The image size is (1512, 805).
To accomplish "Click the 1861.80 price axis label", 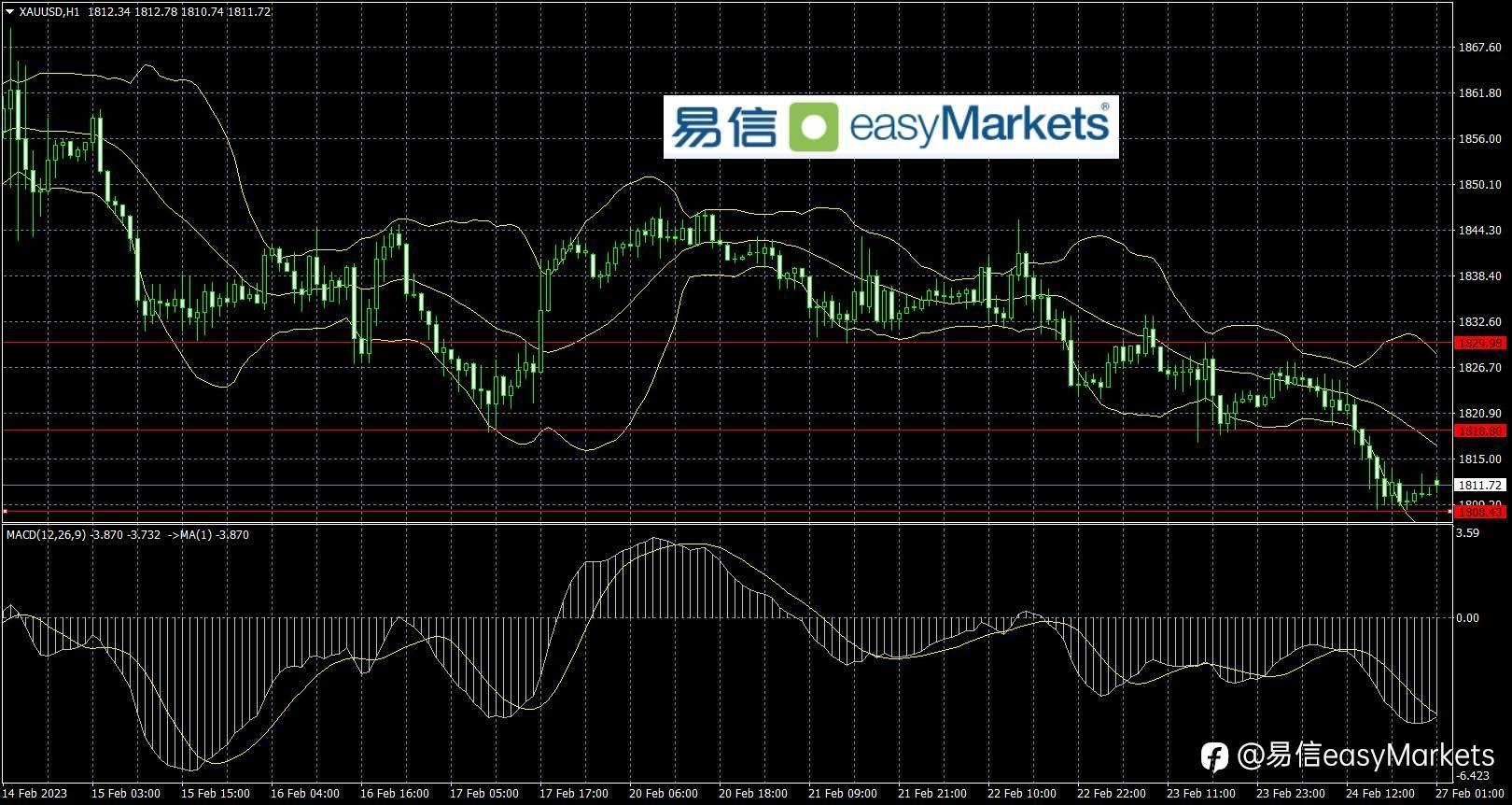I will tap(1480, 93).
